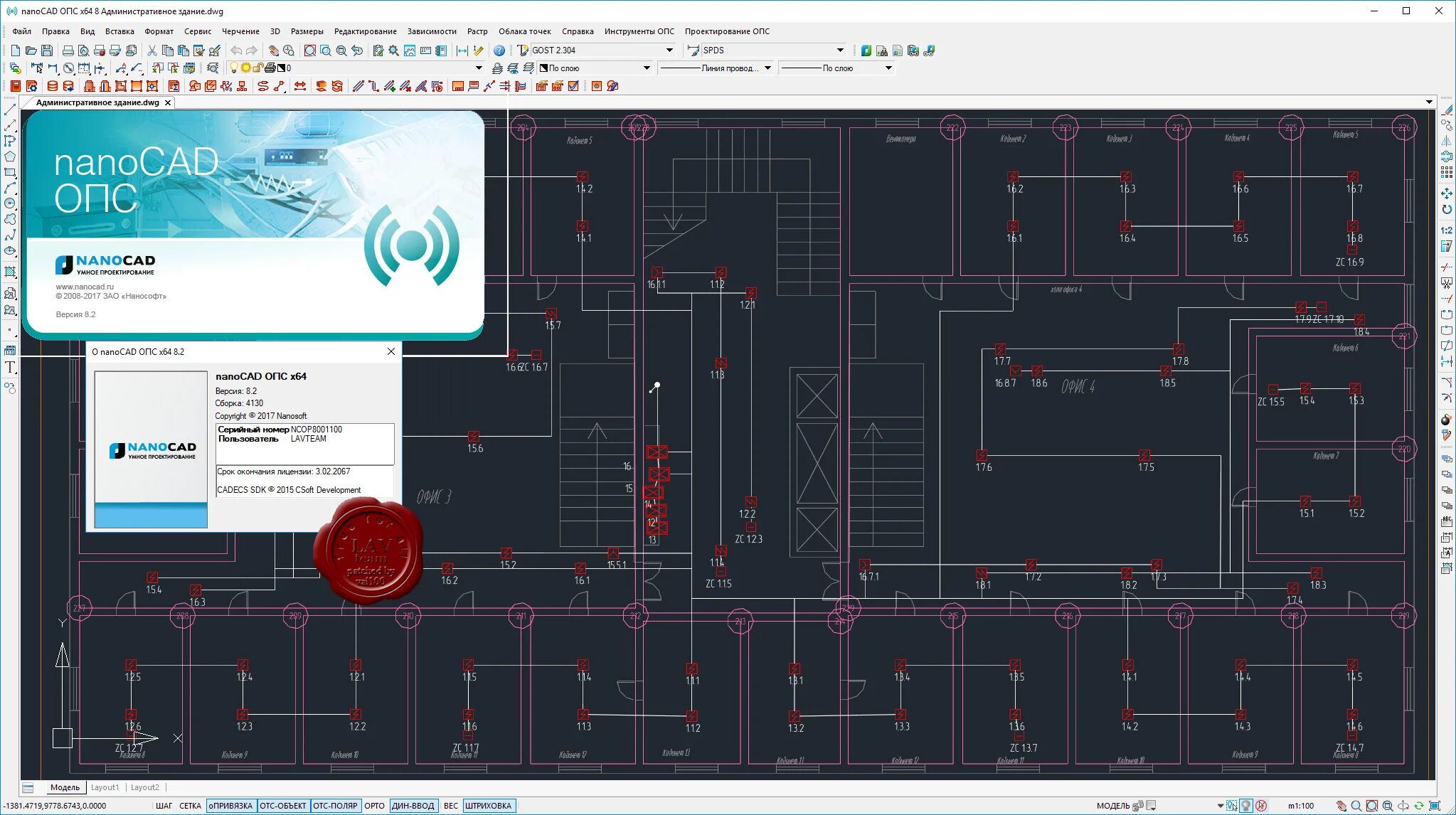Close the О nanoCAD ОПС about dialog
The width and height of the screenshot is (1456, 815).
(x=390, y=351)
